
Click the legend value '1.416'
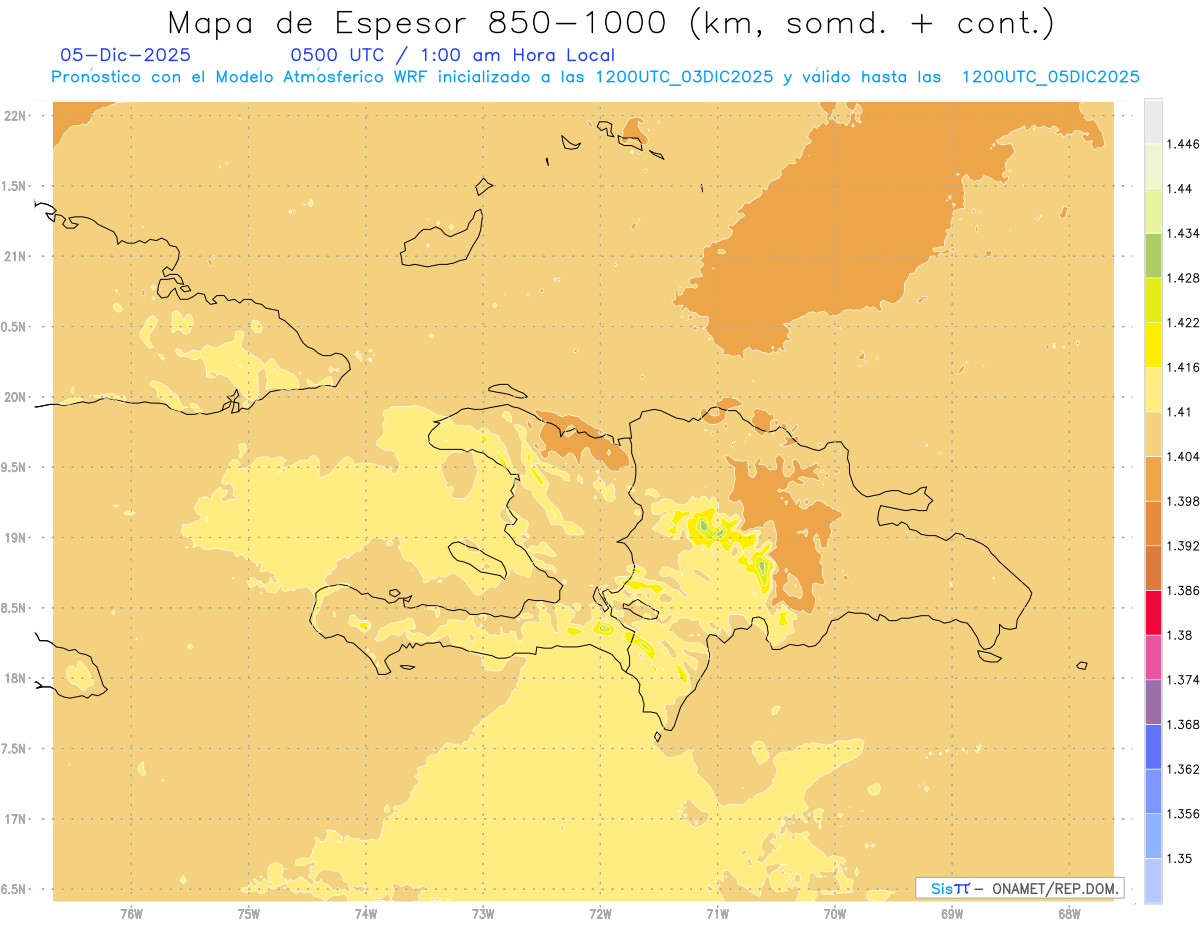coord(1183,367)
